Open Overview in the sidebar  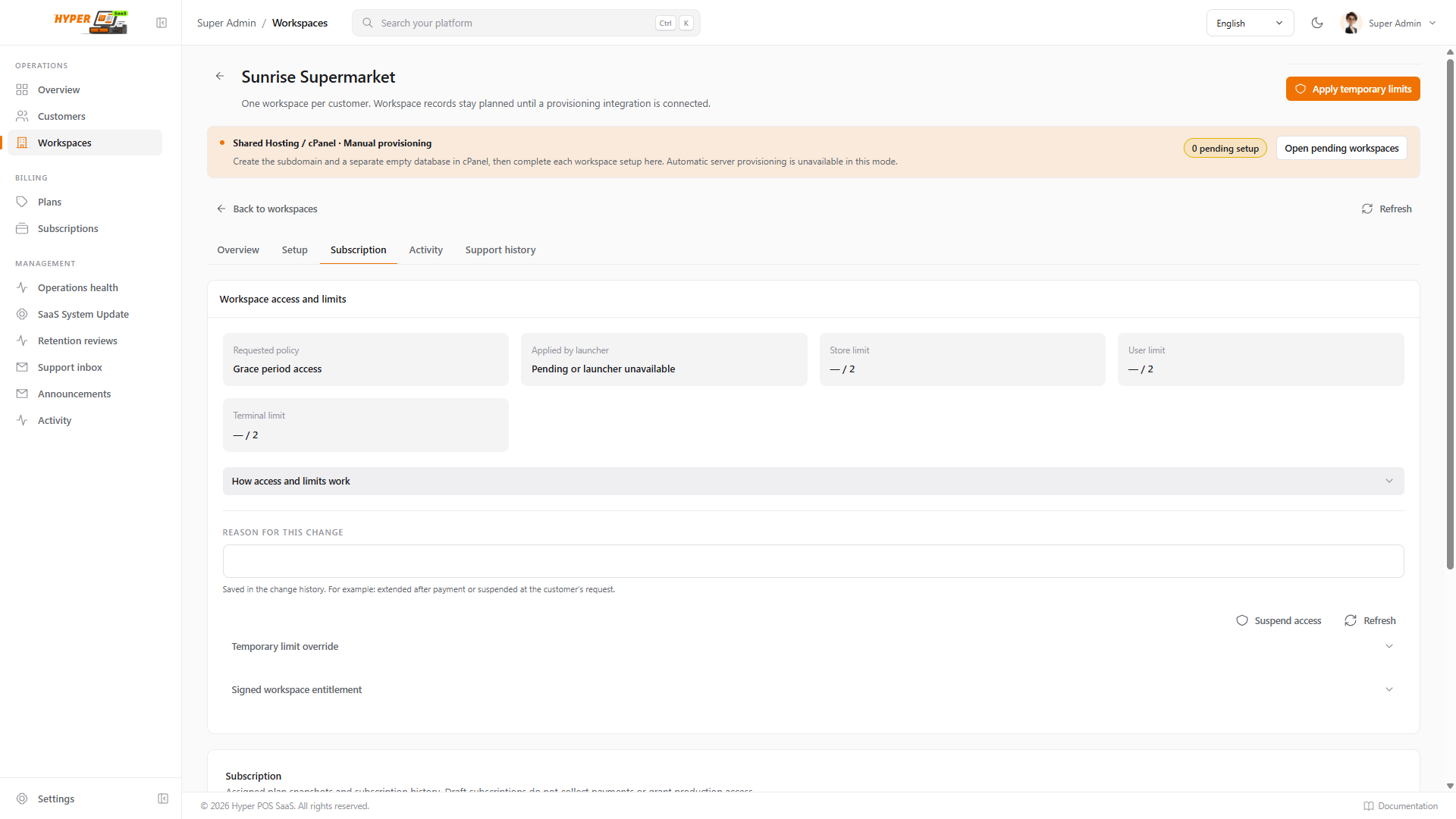[85, 89]
